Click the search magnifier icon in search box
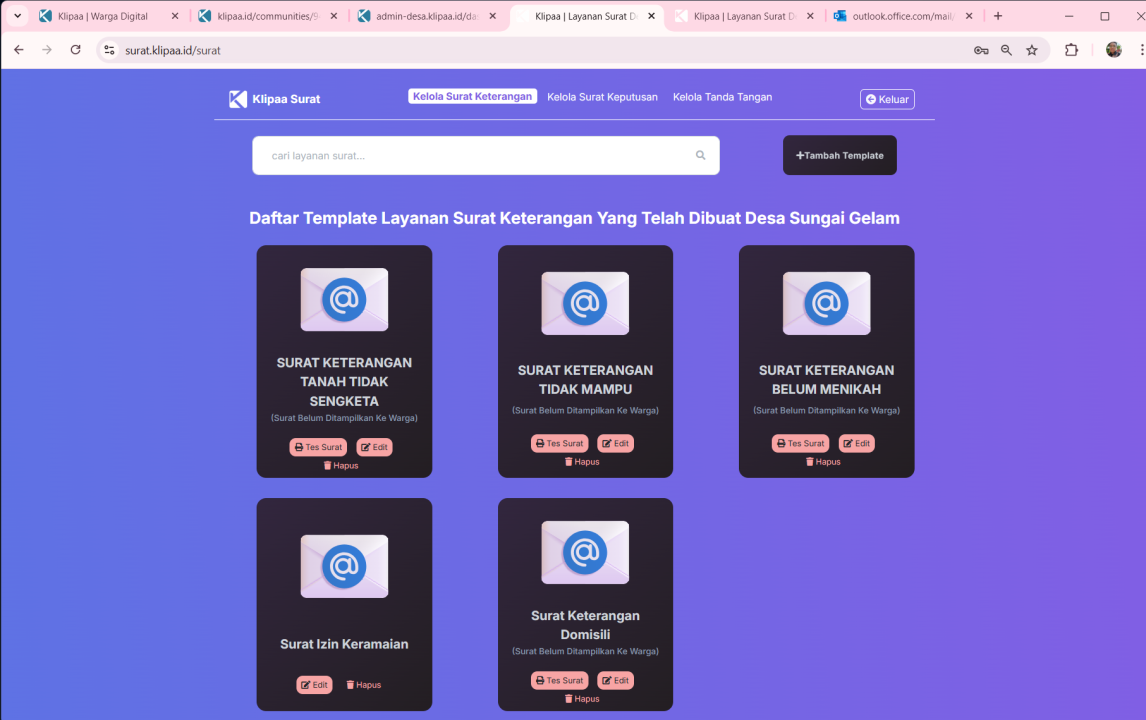This screenshot has height=720, width=1146. [701, 155]
